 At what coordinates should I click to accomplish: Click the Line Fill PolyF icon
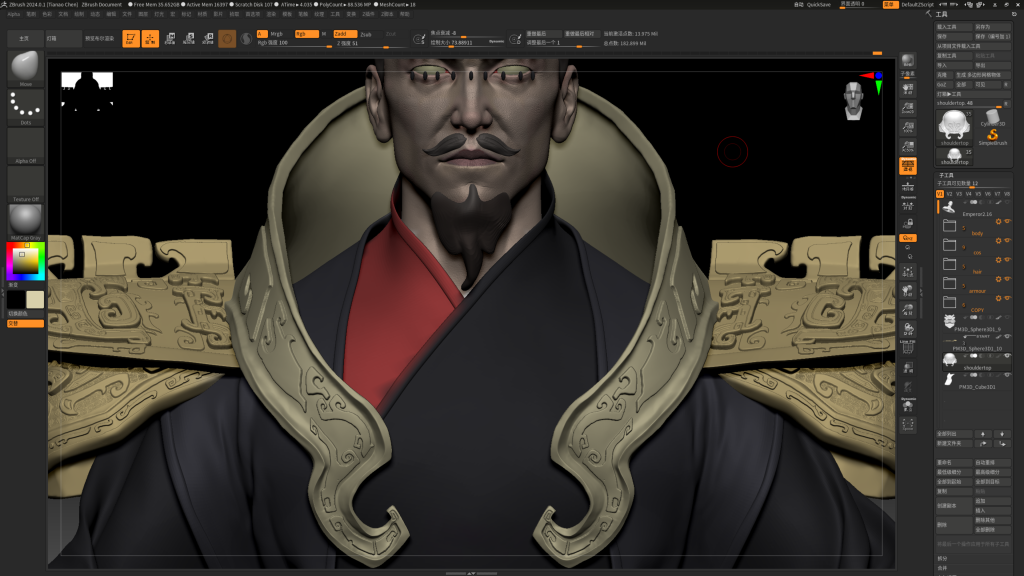[908, 347]
